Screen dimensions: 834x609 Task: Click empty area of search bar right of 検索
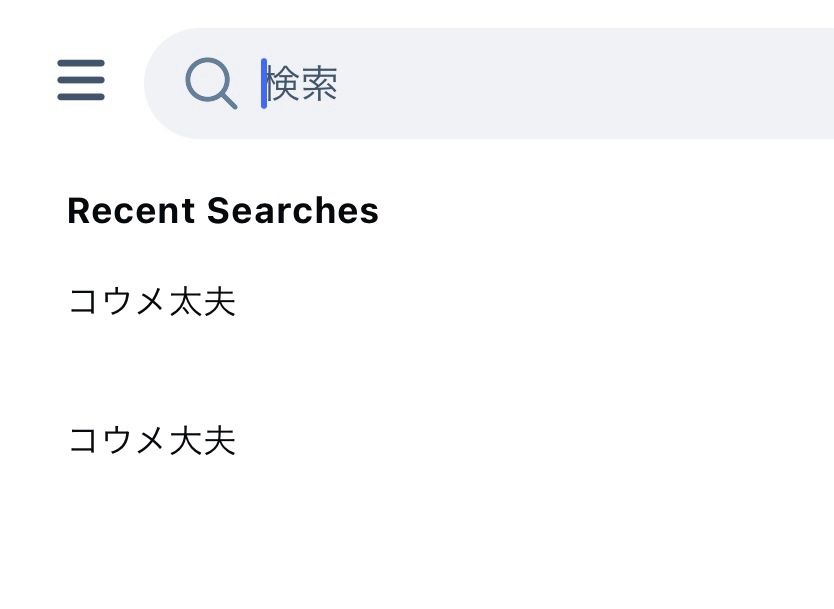coord(600,84)
